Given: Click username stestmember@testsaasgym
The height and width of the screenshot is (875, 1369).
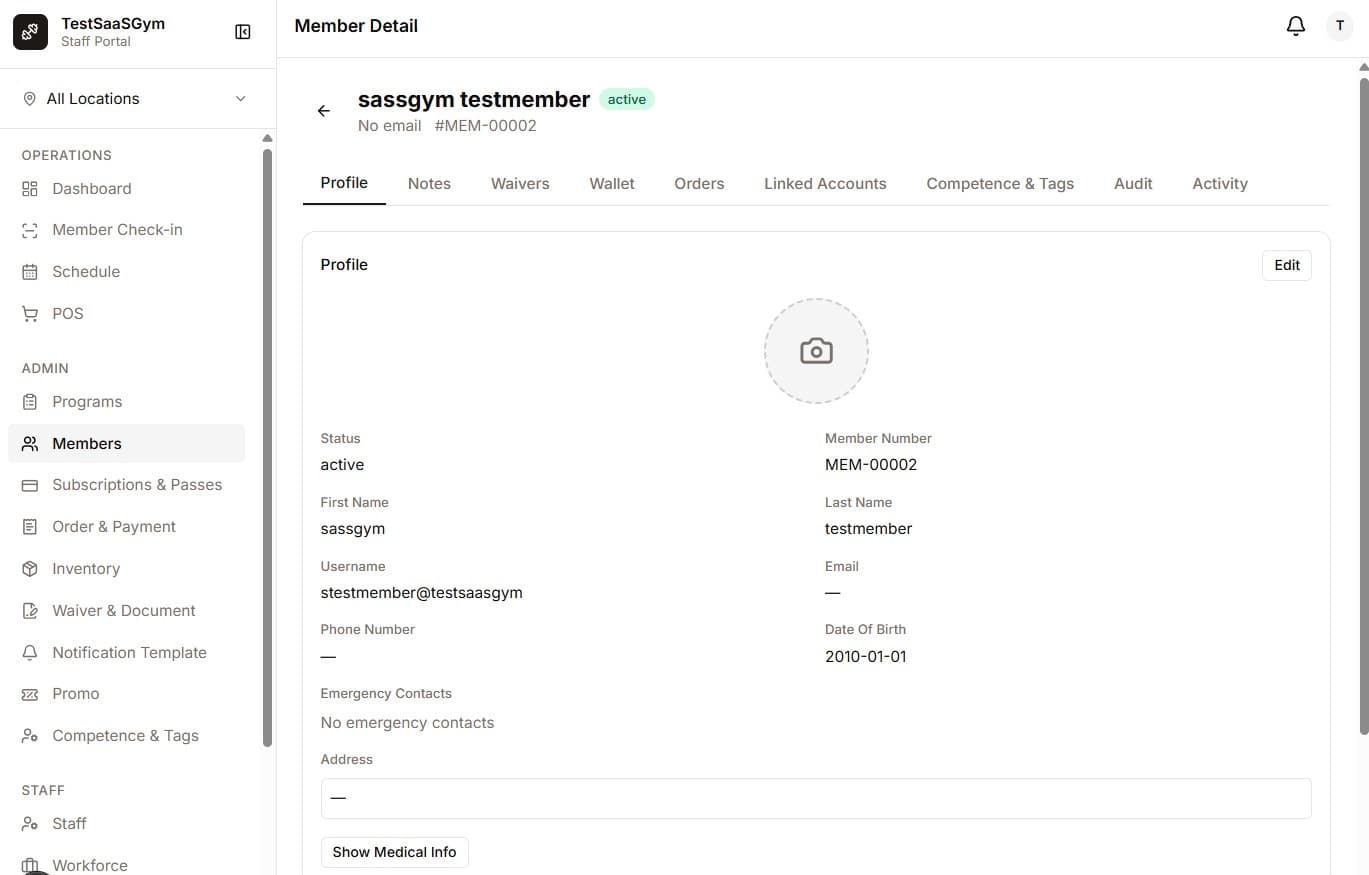Looking at the screenshot, I should pos(421,593).
